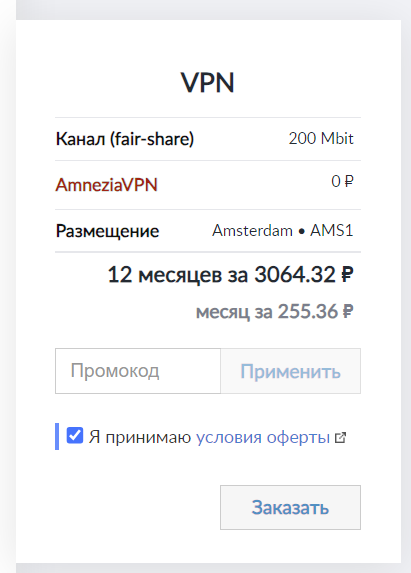Image resolution: width=411 pixels, height=573 pixels.
Task: Place the order with Заказать button
Action: pyautogui.click(x=290, y=507)
